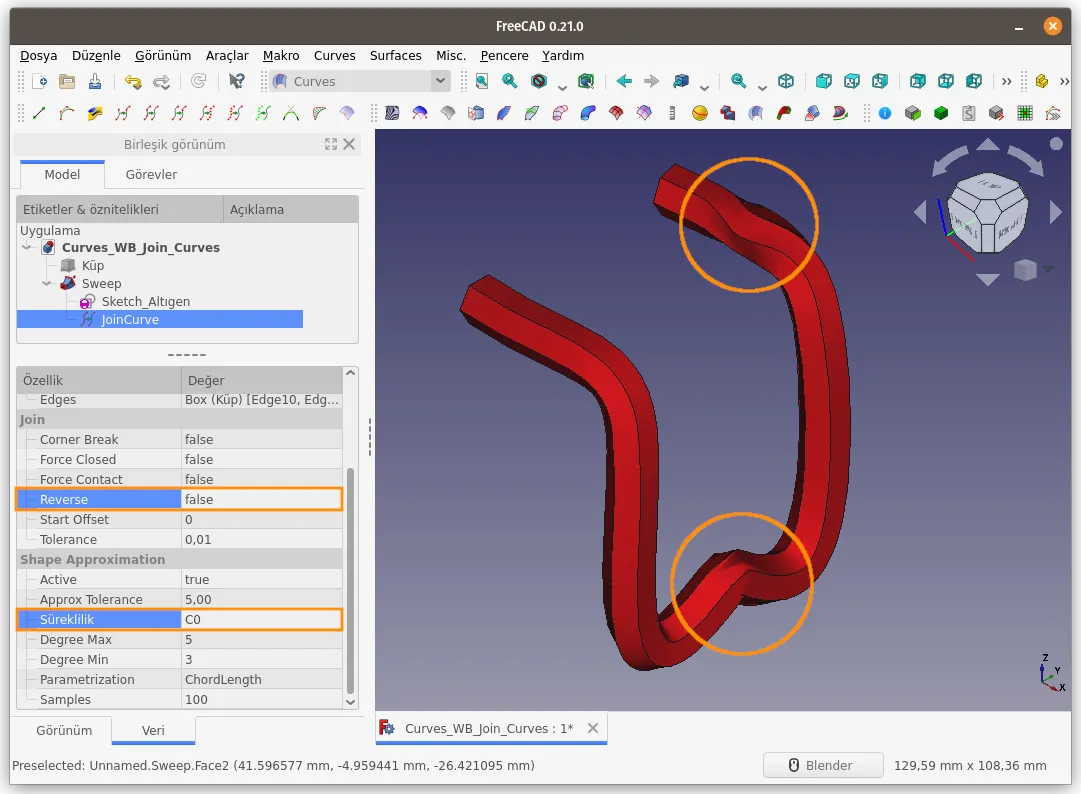Rotate view with navigation cube right arrow

coord(1055,212)
